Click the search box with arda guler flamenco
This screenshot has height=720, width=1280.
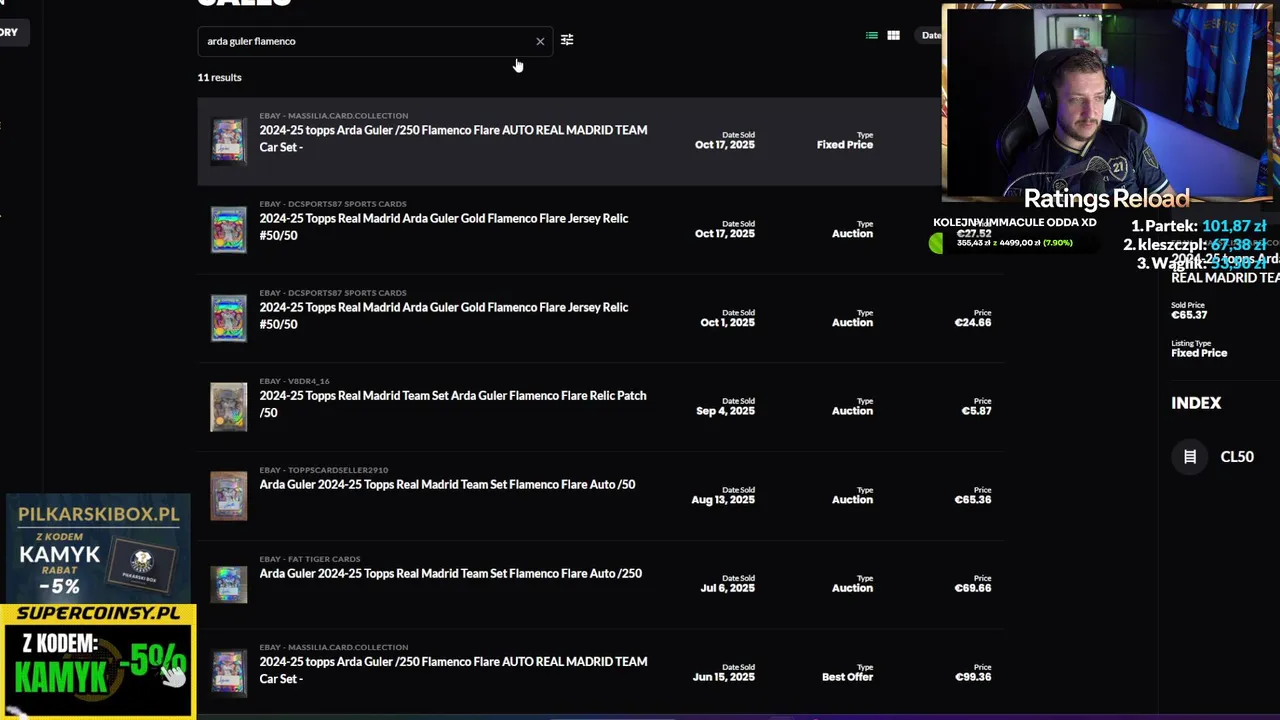point(375,41)
